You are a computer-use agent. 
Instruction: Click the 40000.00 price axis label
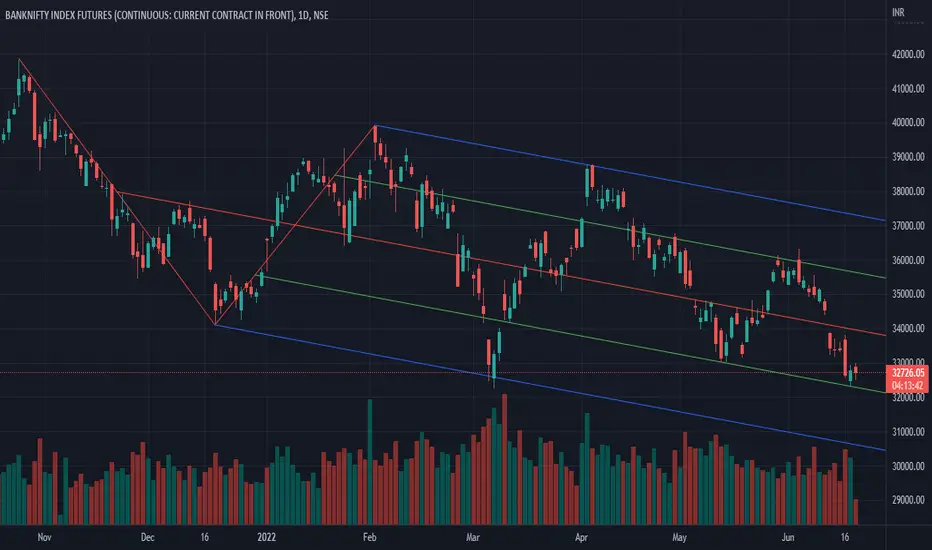(x=908, y=122)
